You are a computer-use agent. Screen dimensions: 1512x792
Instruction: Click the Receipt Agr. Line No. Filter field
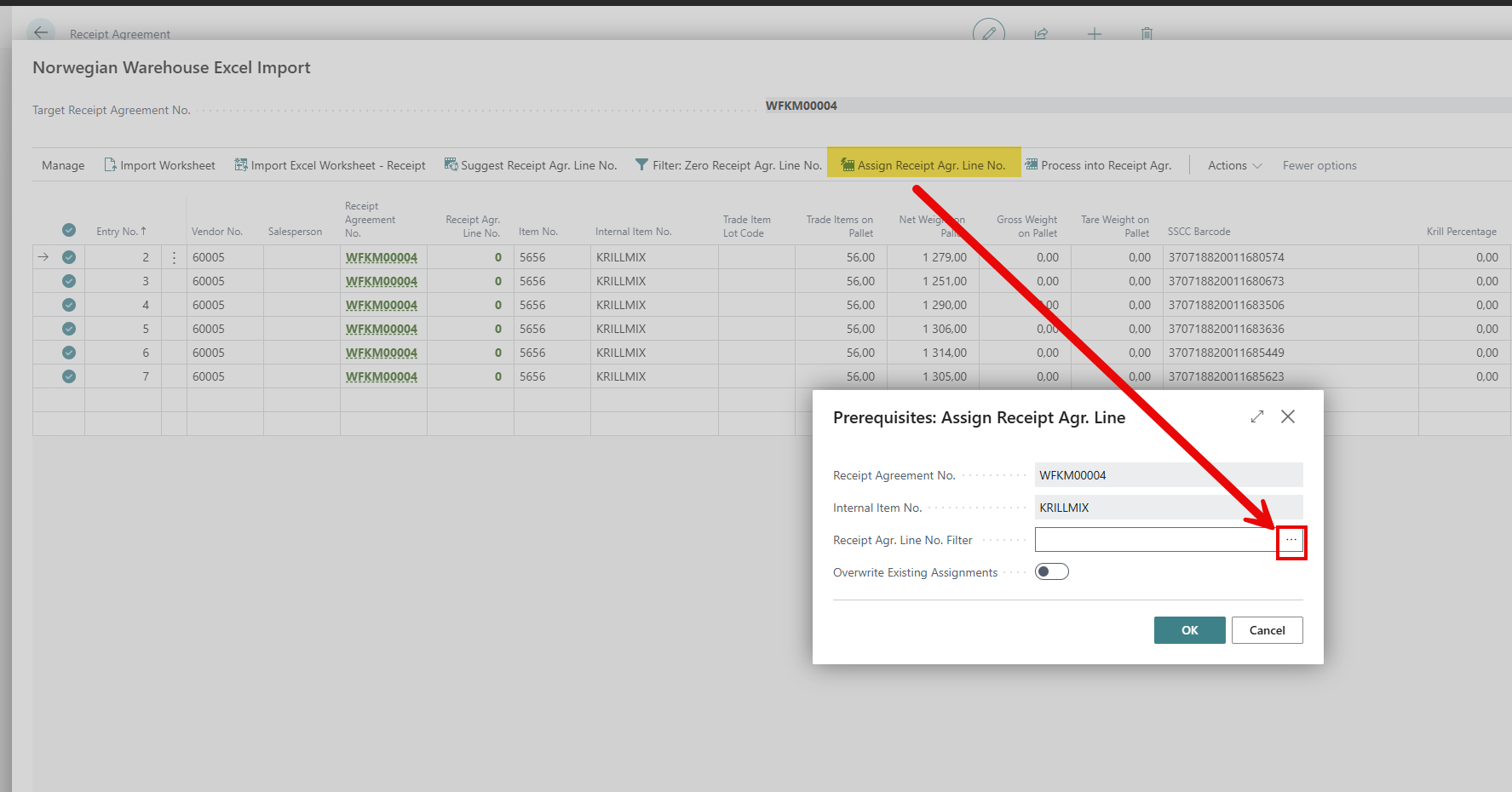1154,540
